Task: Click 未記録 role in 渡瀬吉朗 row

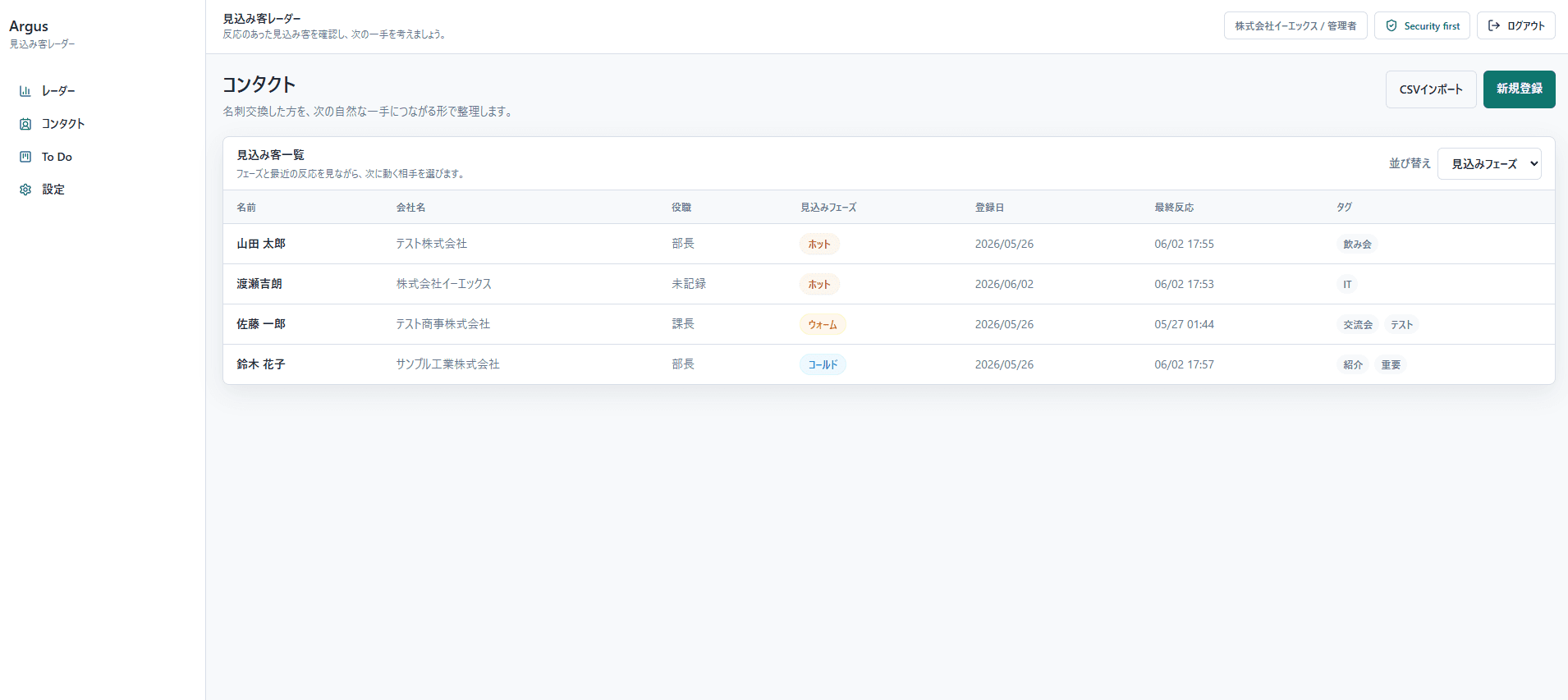Action: coord(689,284)
